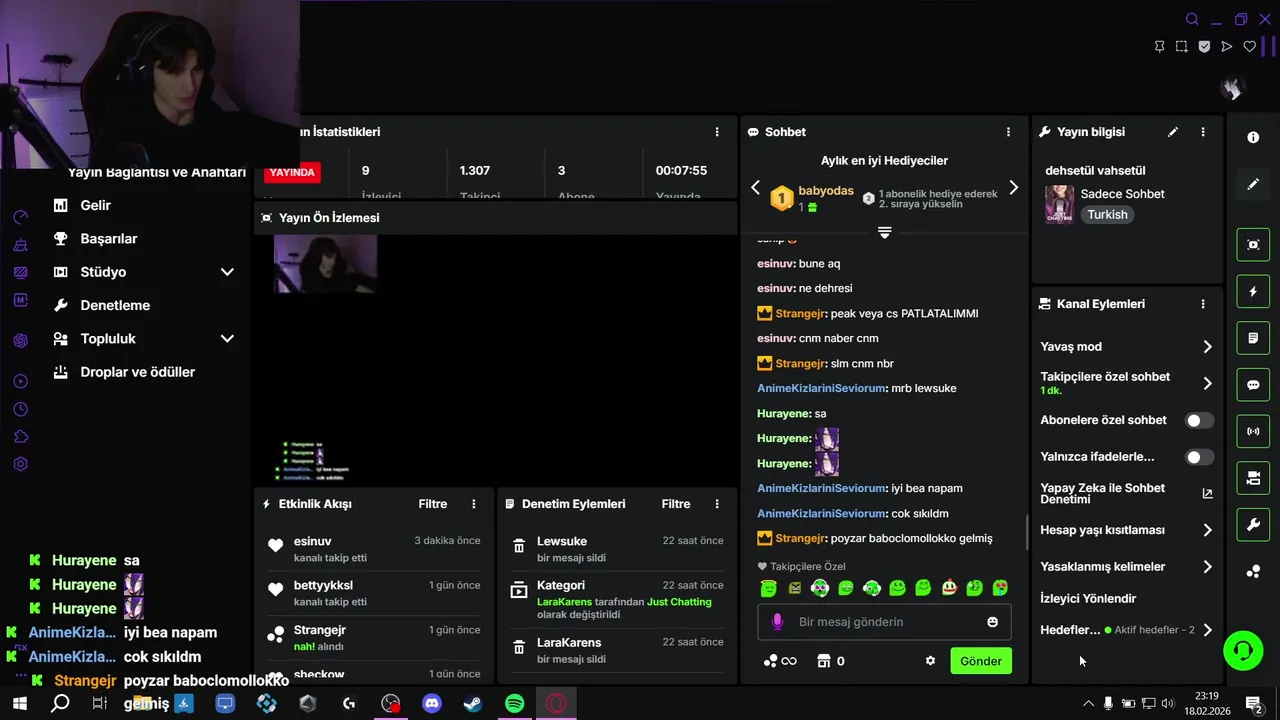Open Yapay Zeka ile Sohbet Denetimi link
The width and height of the screenshot is (1280, 720).
pyautogui.click(x=1207, y=493)
